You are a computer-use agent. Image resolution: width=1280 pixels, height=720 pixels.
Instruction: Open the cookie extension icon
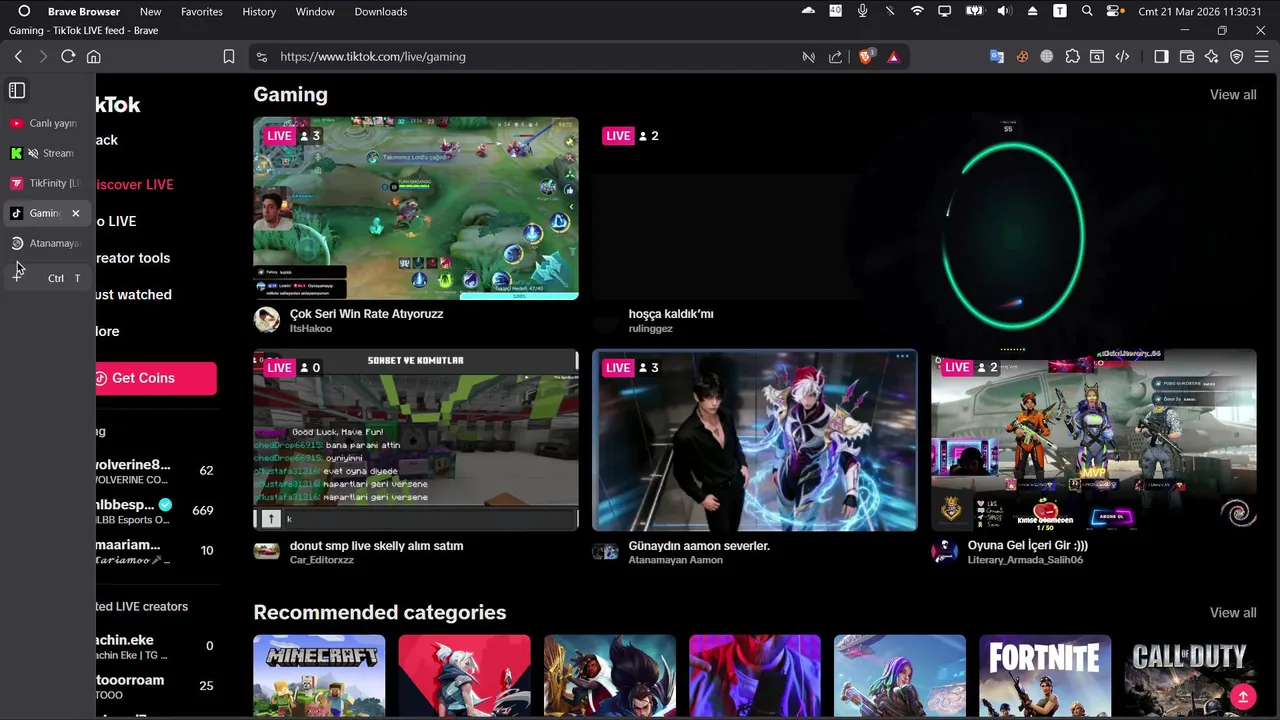click(1022, 57)
